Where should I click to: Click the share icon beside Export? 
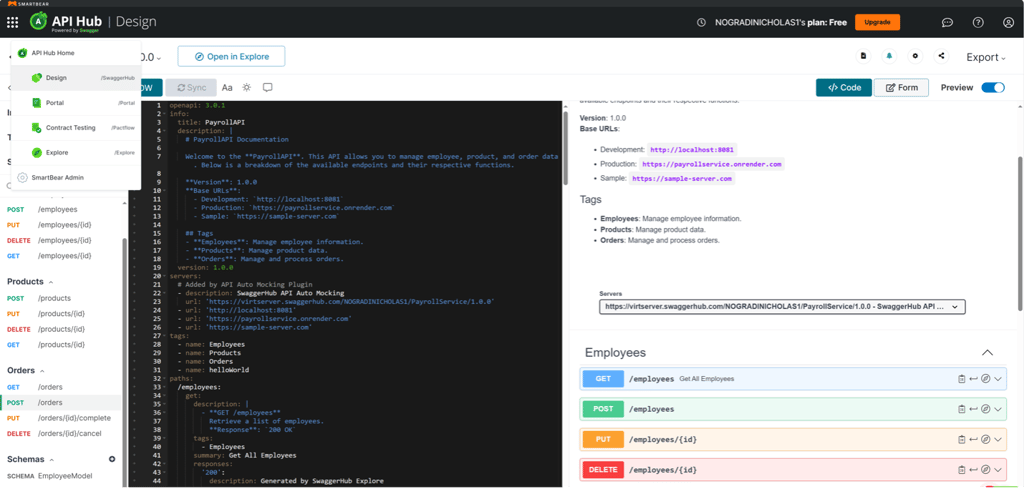[941, 56]
